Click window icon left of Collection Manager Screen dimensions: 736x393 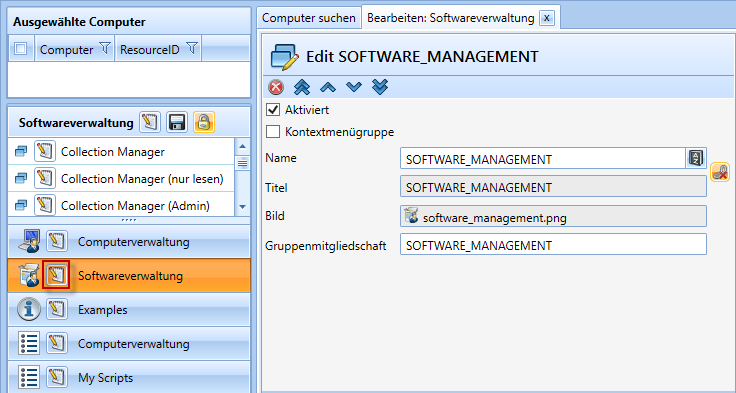[21, 152]
